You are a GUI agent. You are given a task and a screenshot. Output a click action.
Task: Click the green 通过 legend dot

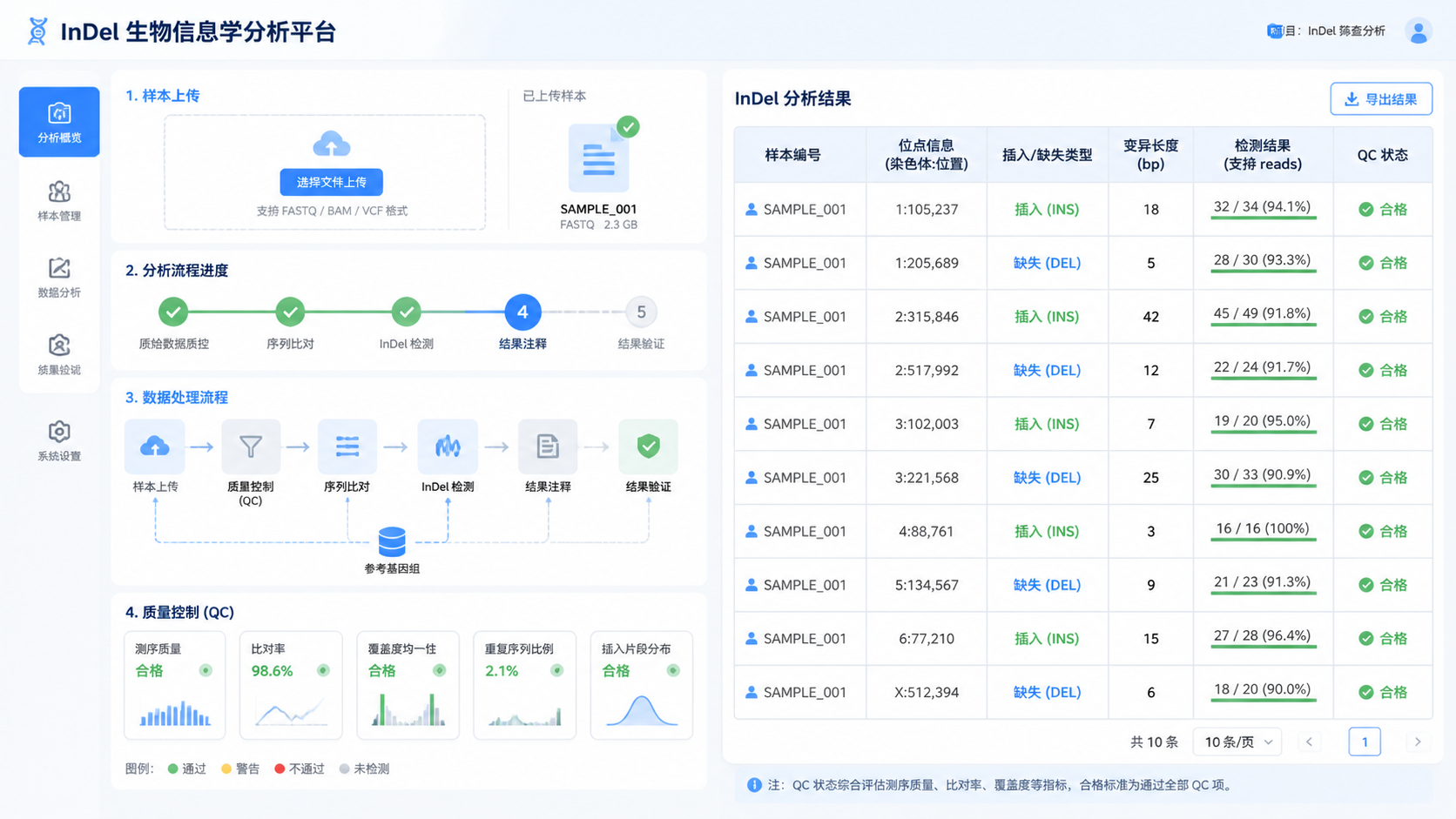(172, 769)
